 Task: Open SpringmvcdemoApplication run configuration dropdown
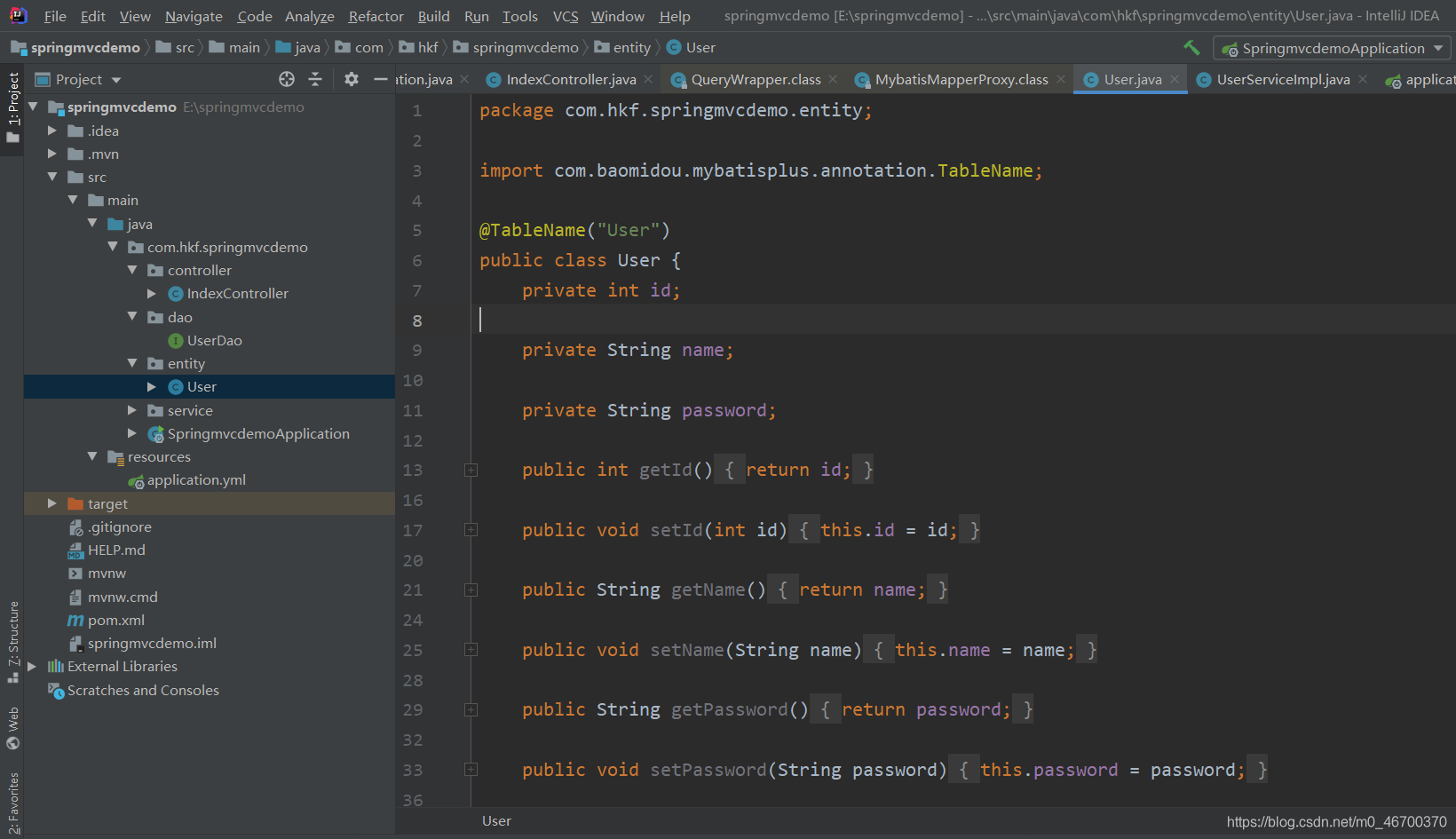[x=1332, y=48]
